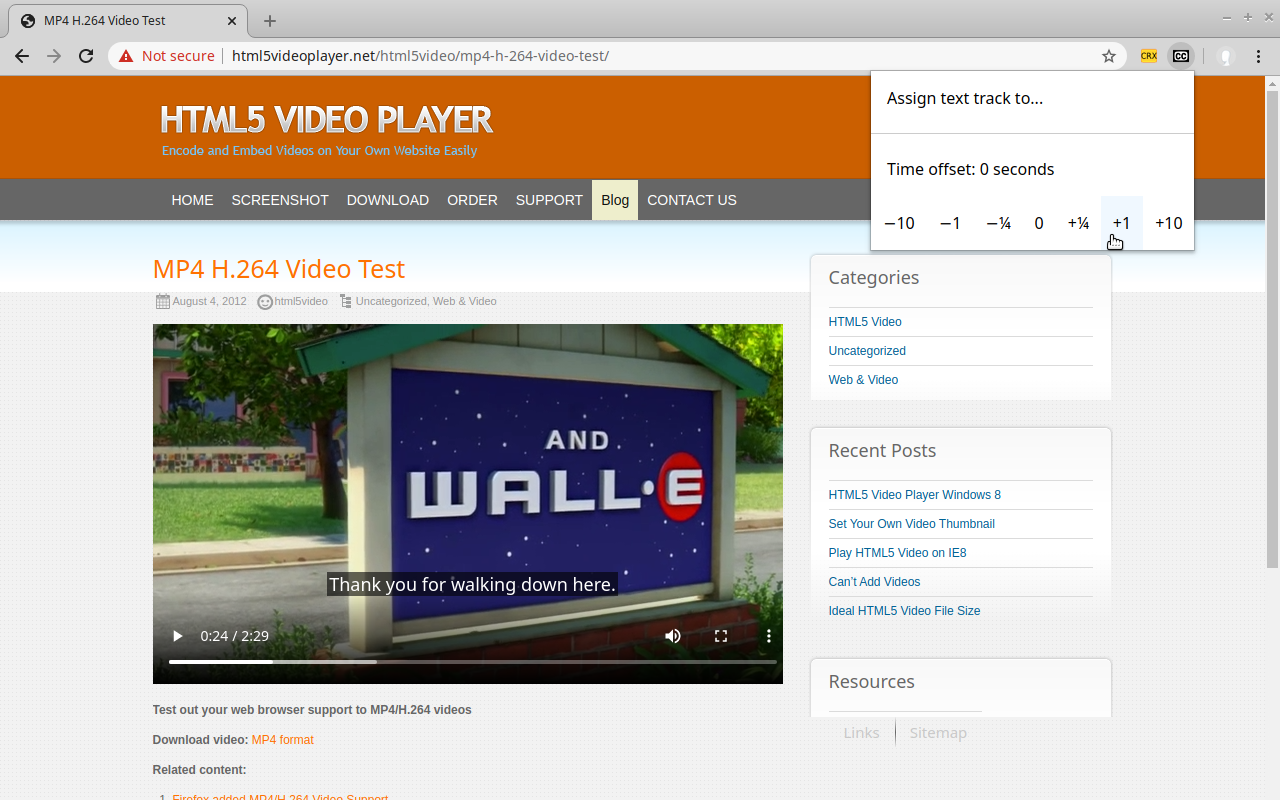This screenshot has width=1280, height=800.
Task: Enter fullscreen on the video player
Action: tap(721, 636)
